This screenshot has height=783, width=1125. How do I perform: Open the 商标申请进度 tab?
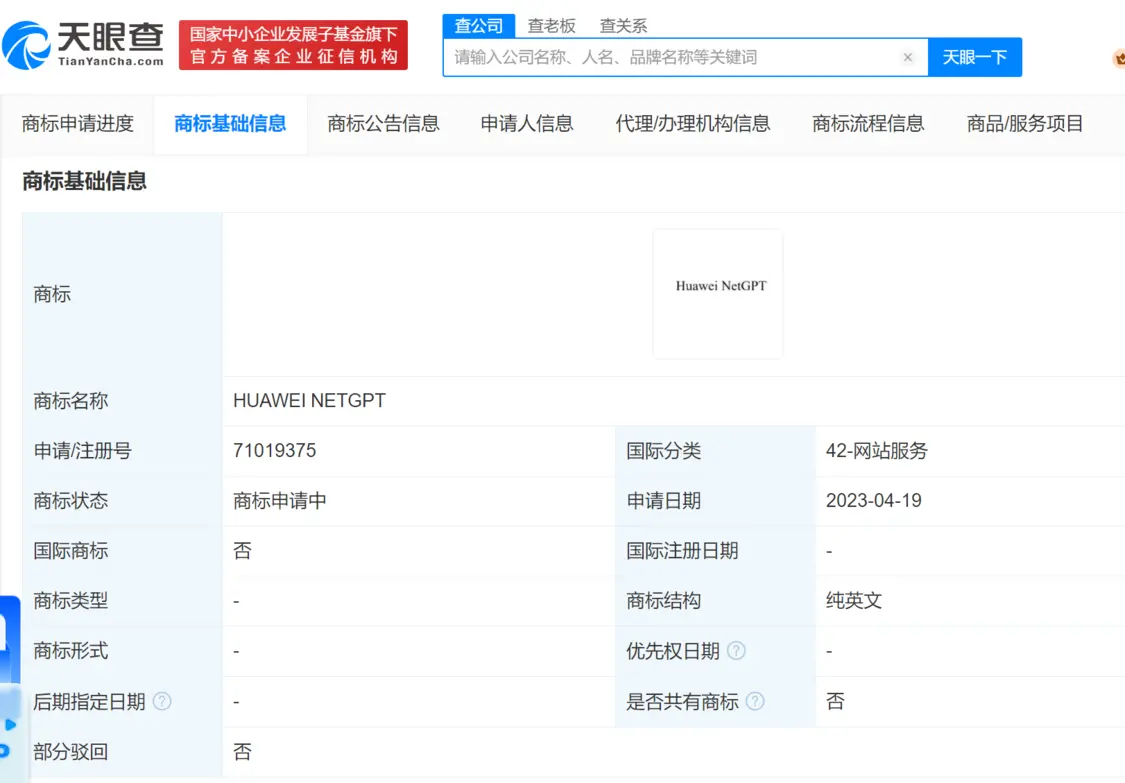click(x=78, y=124)
